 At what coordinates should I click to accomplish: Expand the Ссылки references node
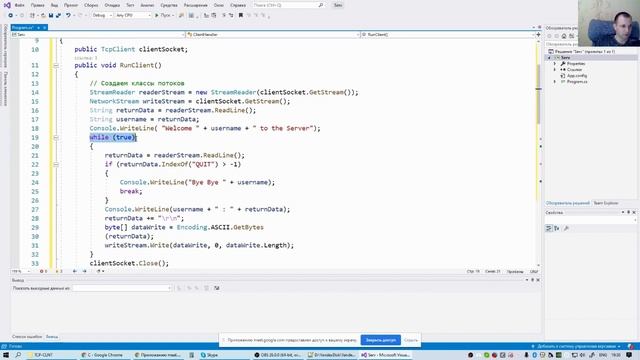pyautogui.click(x=555, y=70)
